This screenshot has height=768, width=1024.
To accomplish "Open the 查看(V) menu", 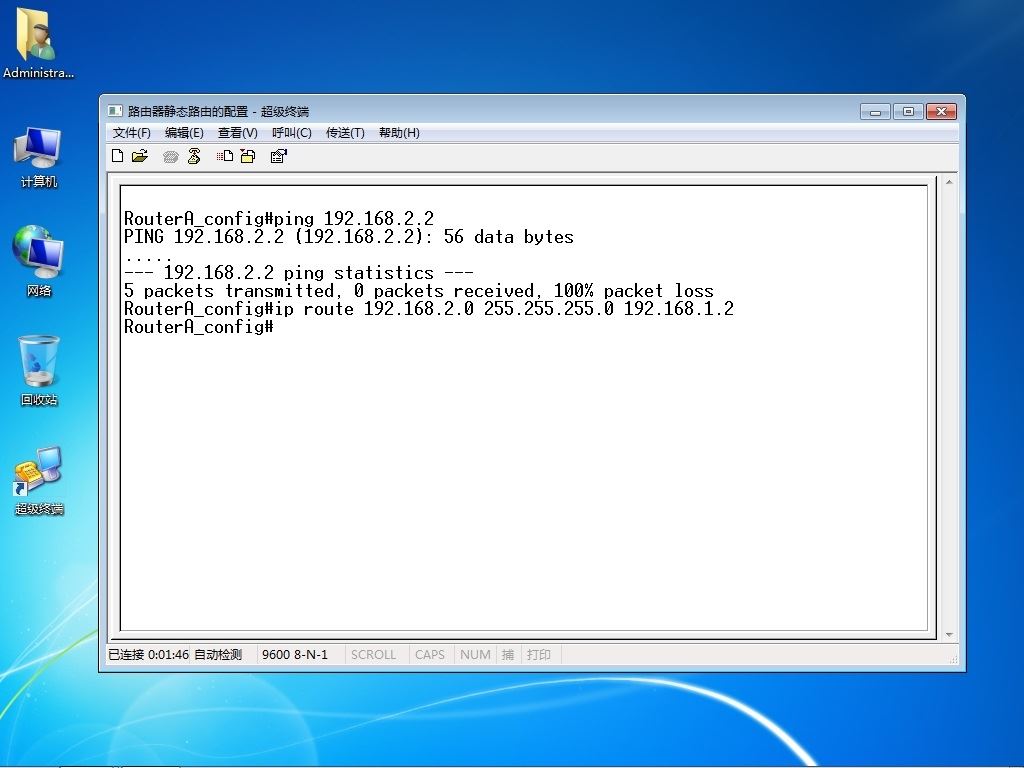I will point(238,133).
